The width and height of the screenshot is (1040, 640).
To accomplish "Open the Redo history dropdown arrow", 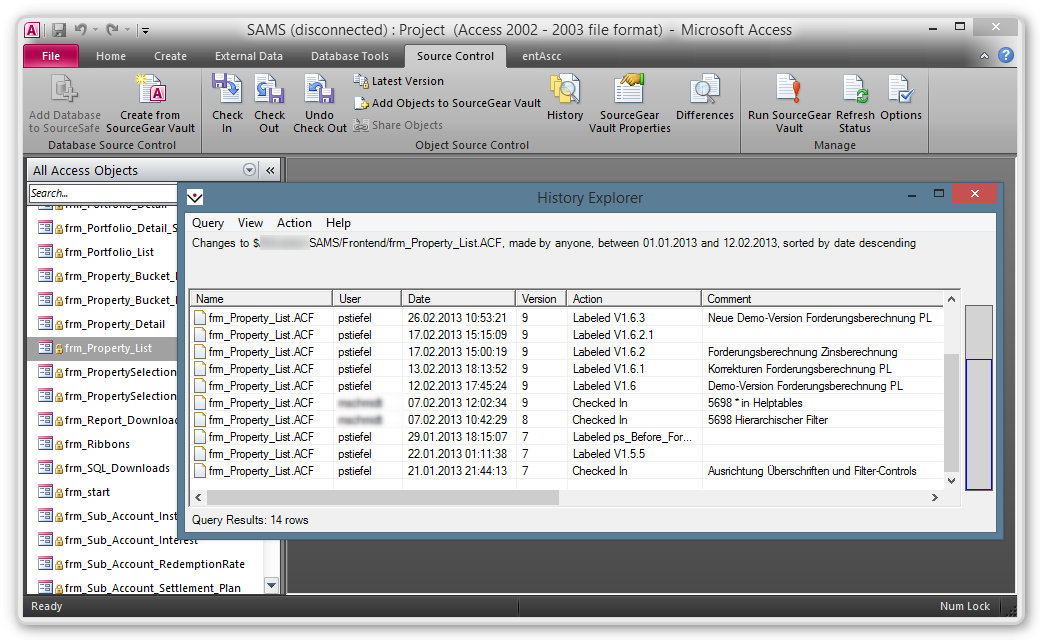I will 127,30.
